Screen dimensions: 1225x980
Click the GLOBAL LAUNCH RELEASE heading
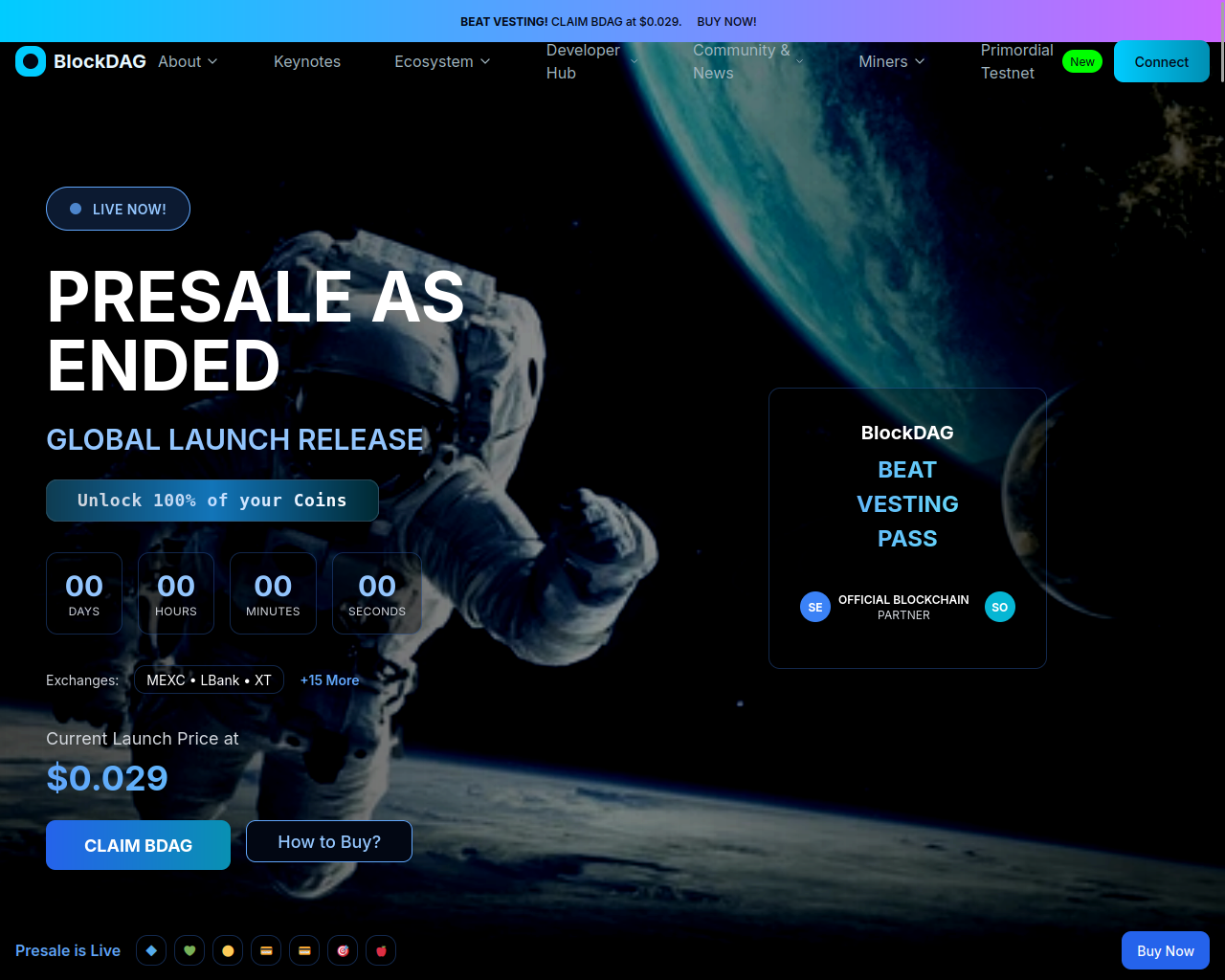(x=235, y=439)
